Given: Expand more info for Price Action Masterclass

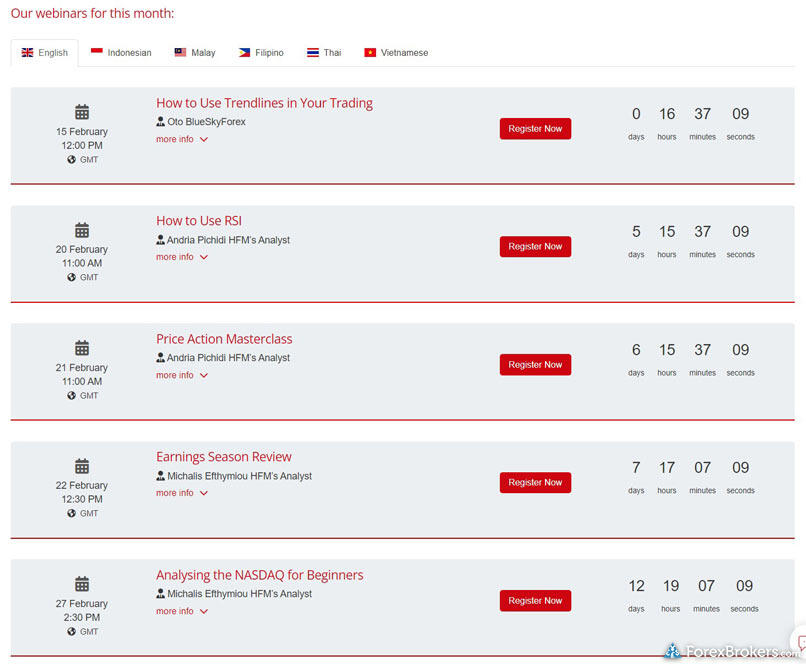Looking at the screenshot, I should [x=182, y=375].
